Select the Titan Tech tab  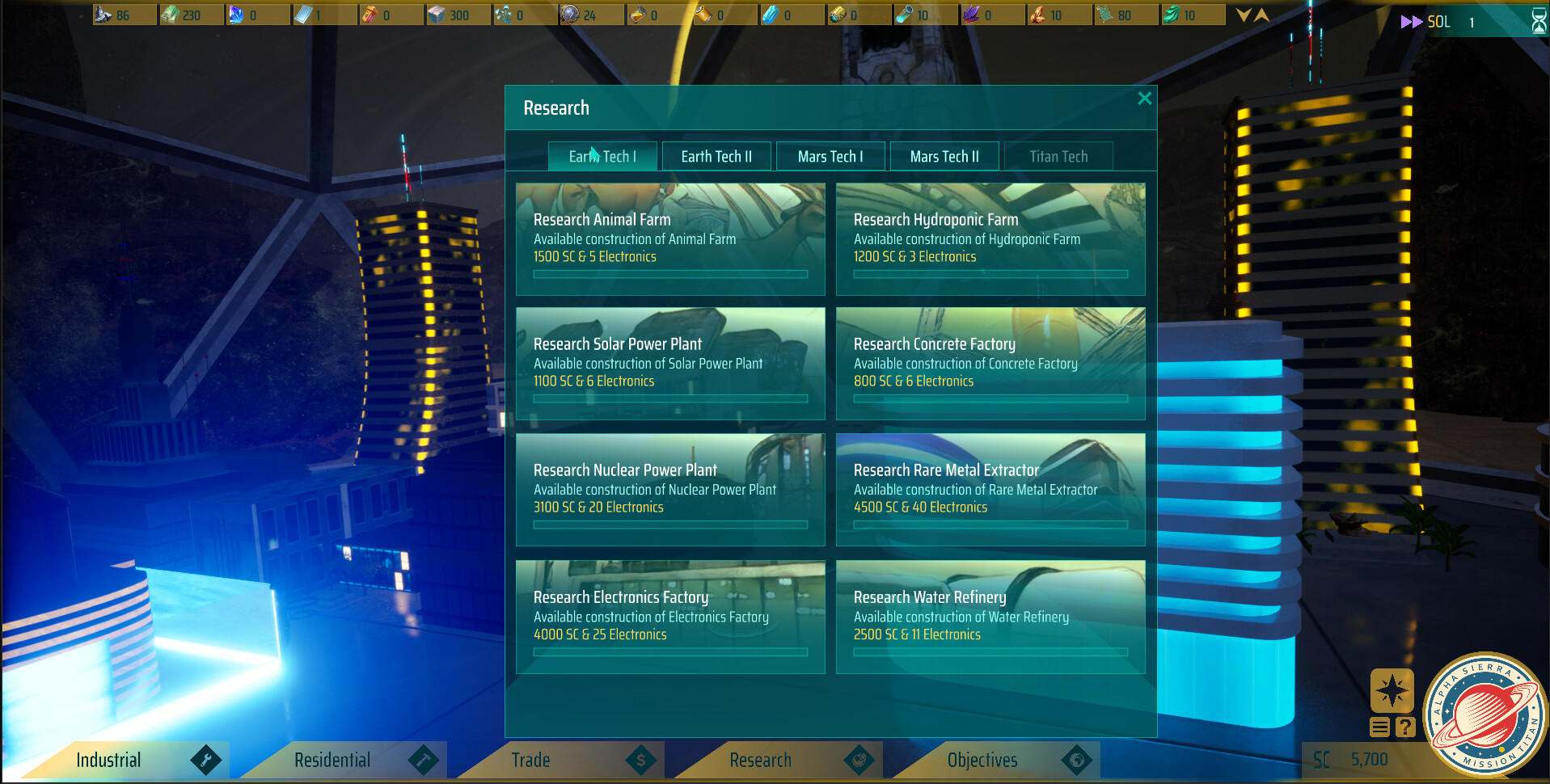[x=1058, y=157]
